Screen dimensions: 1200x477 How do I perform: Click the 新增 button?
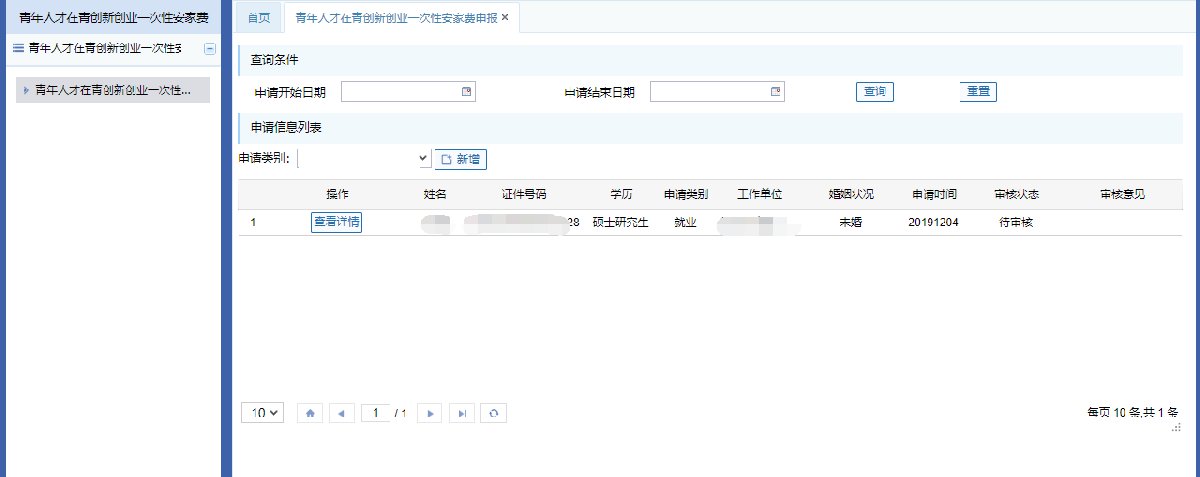pos(460,159)
